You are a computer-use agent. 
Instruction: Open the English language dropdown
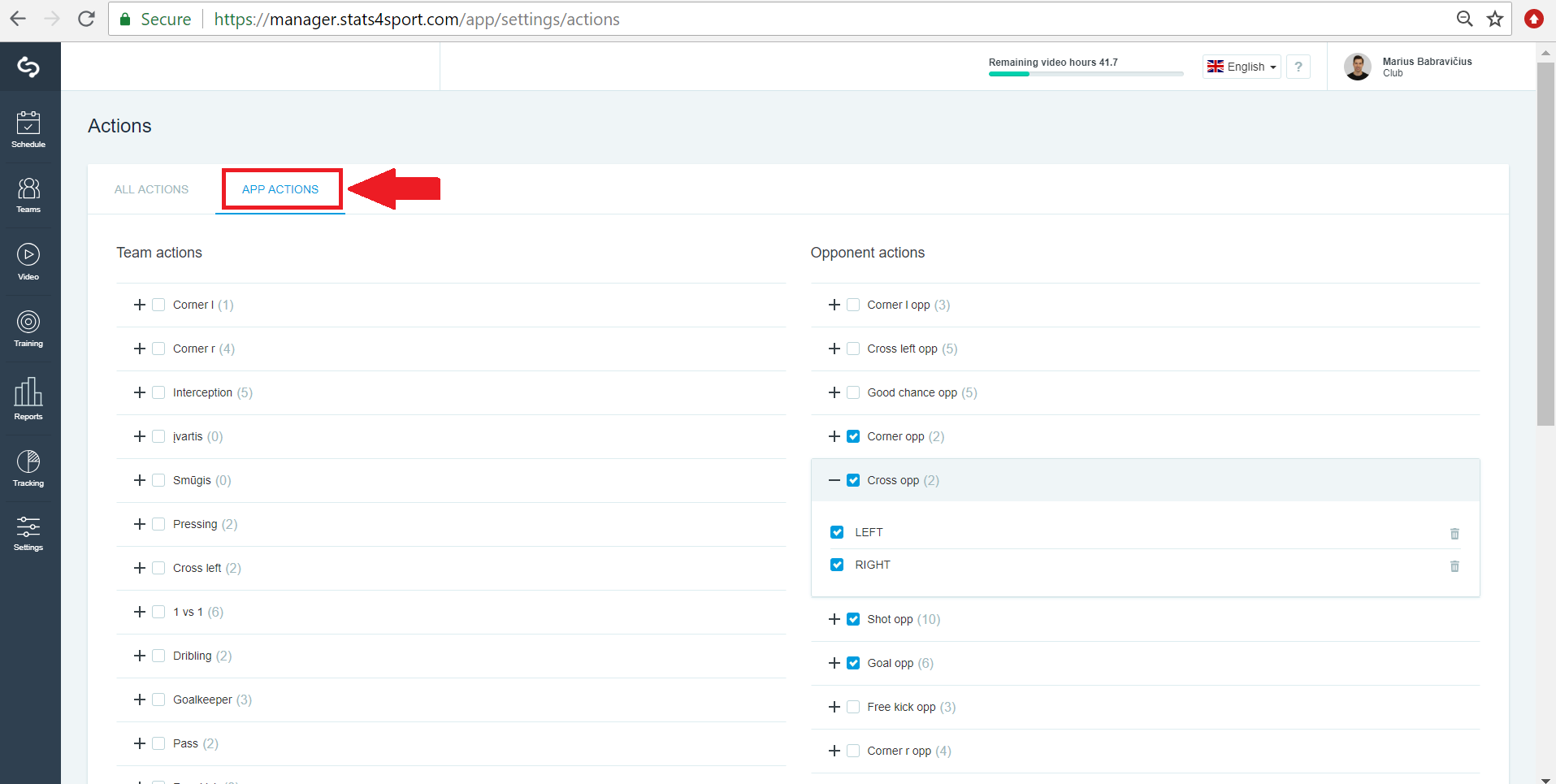click(1242, 67)
